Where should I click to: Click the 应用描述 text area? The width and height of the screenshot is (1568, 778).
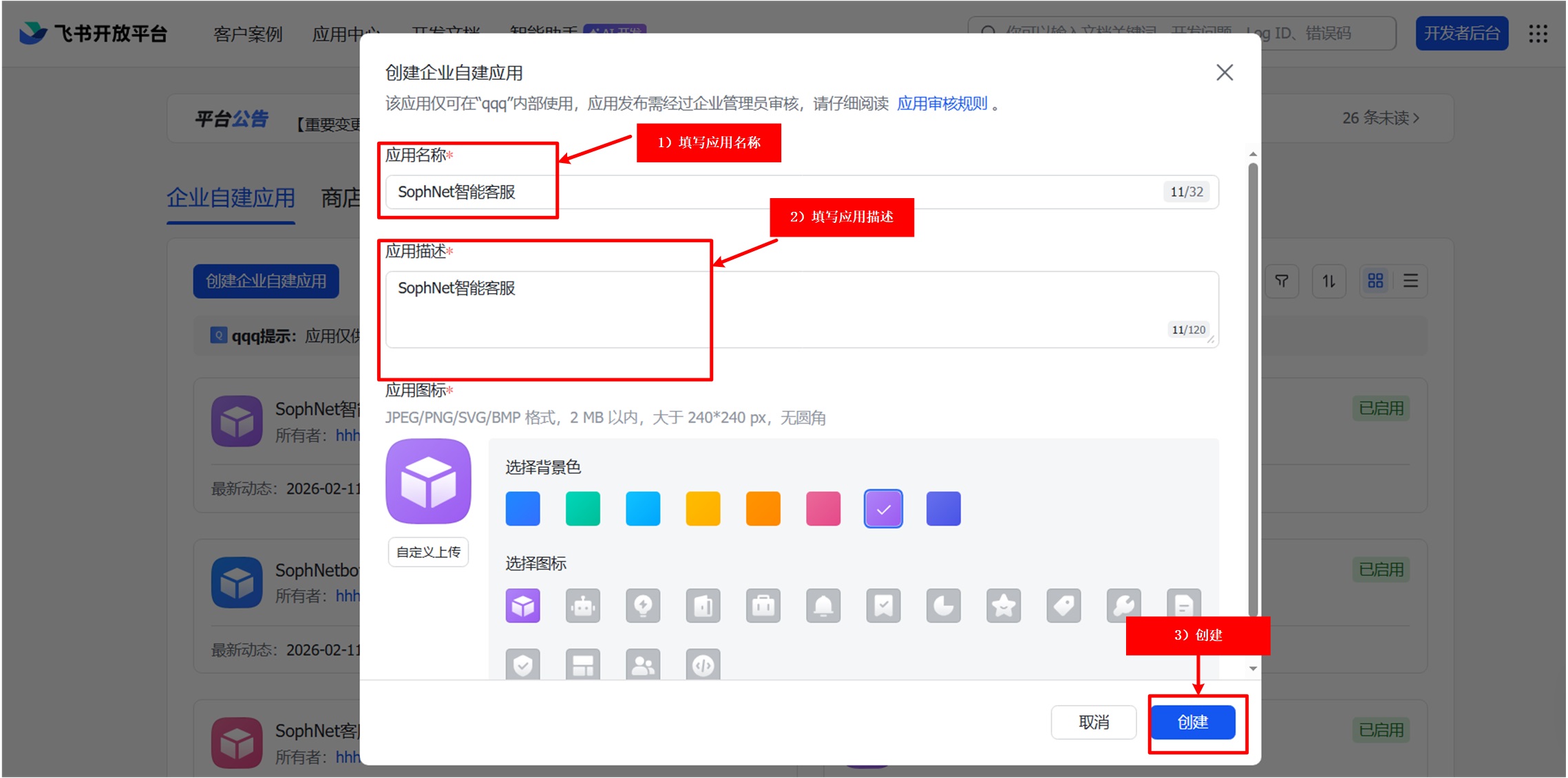coord(802,310)
